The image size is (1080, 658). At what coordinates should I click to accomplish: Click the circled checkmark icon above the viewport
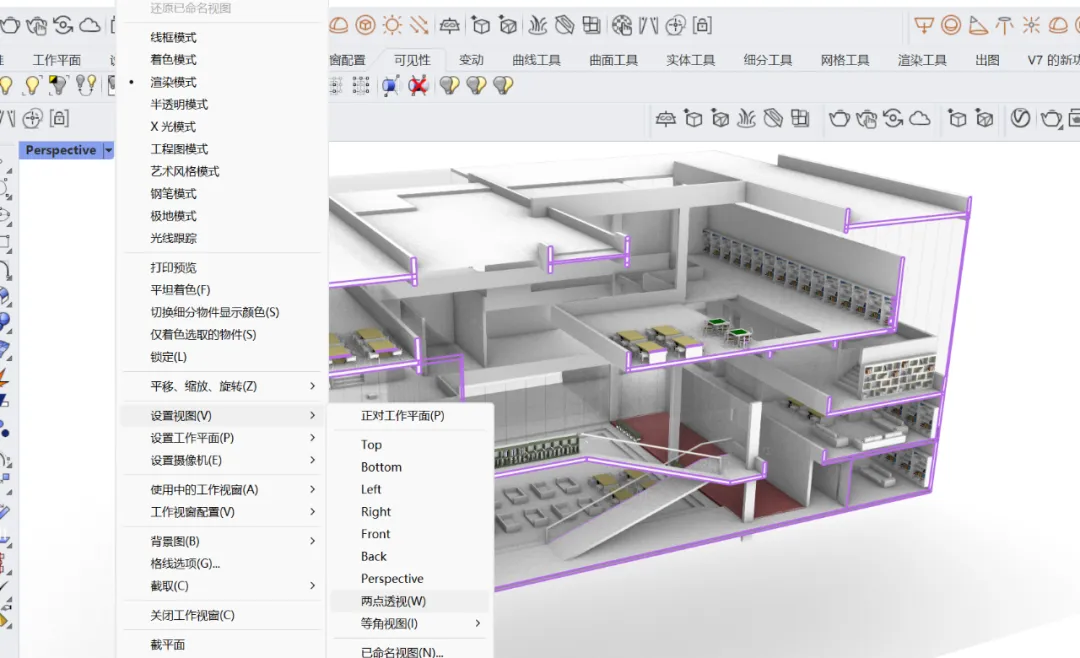pos(1020,119)
